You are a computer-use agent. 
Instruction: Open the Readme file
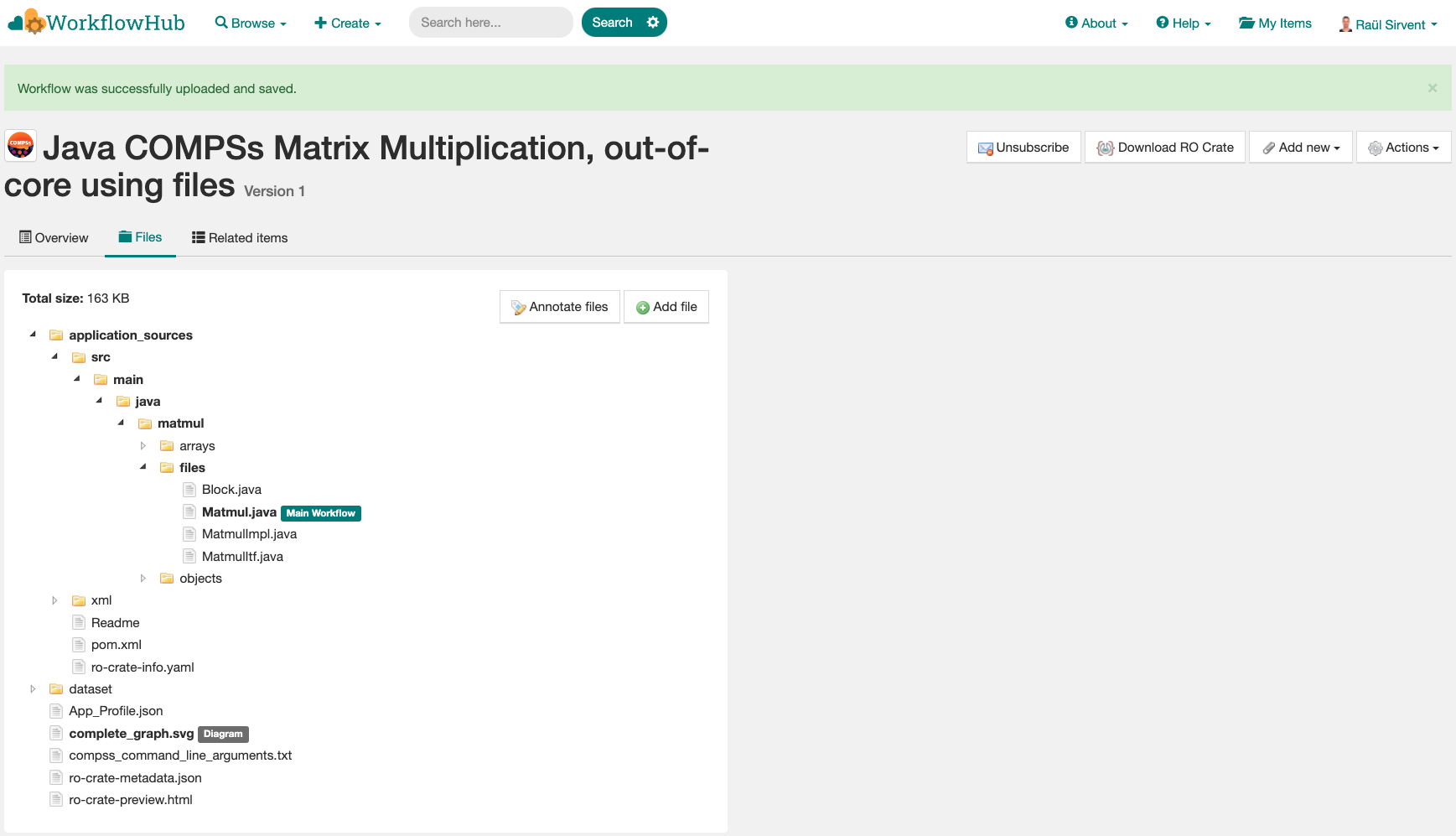[x=116, y=623]
